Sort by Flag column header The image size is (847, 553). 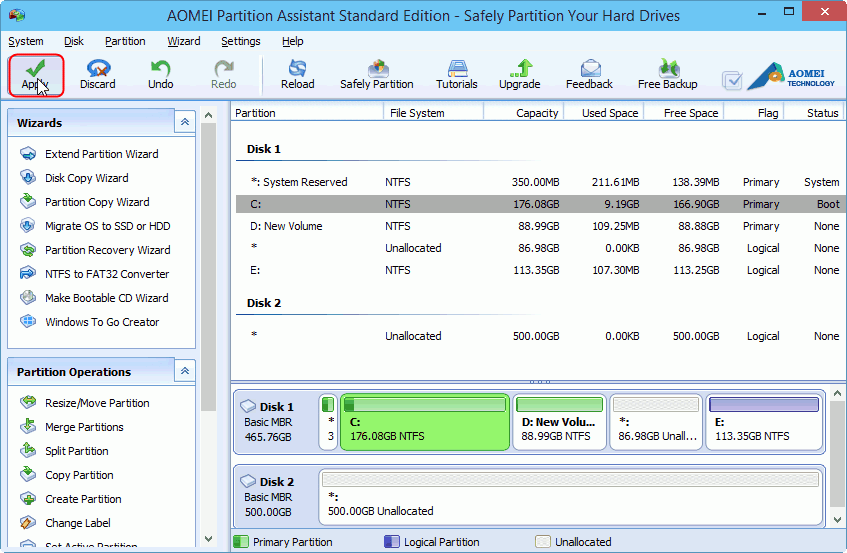[754, 113]
